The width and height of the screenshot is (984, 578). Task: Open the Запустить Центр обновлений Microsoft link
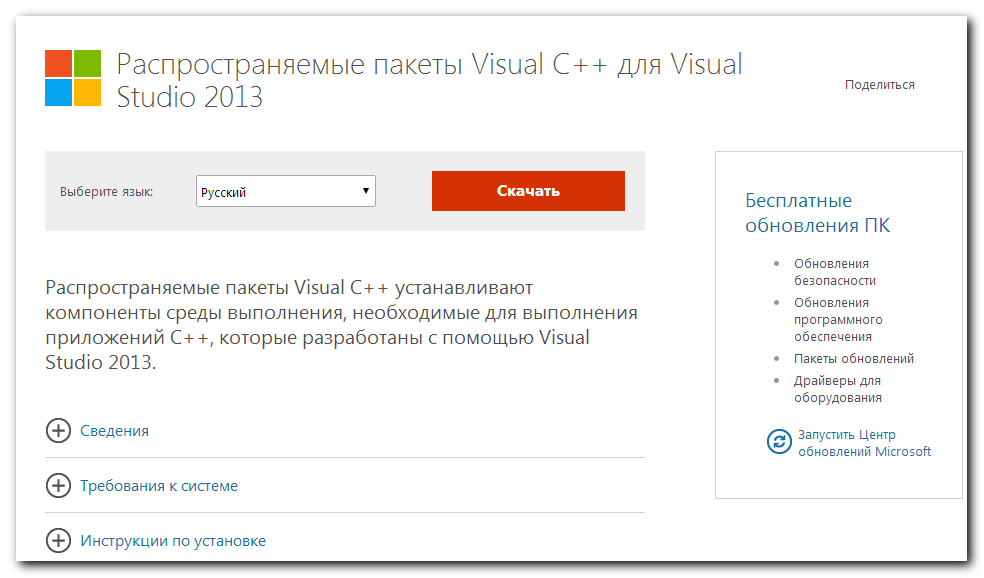pos(864,443)
